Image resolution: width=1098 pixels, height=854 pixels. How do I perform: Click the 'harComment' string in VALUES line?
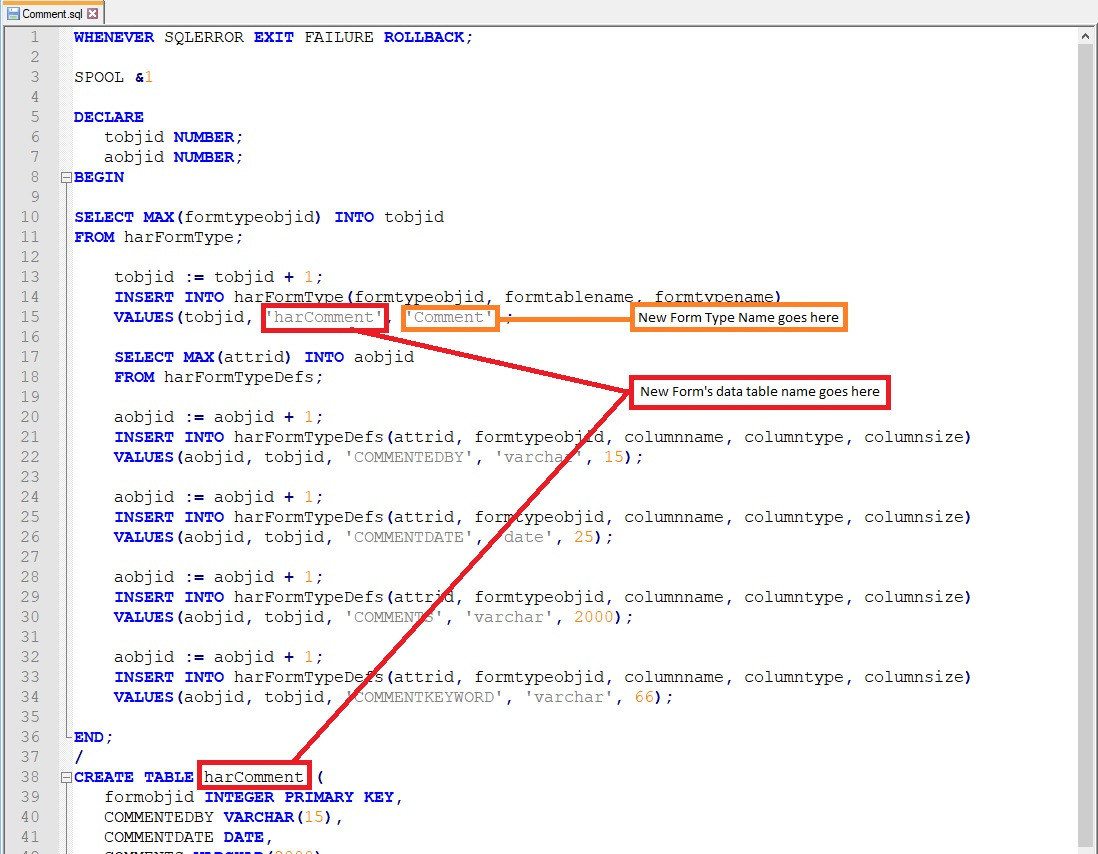324,317
